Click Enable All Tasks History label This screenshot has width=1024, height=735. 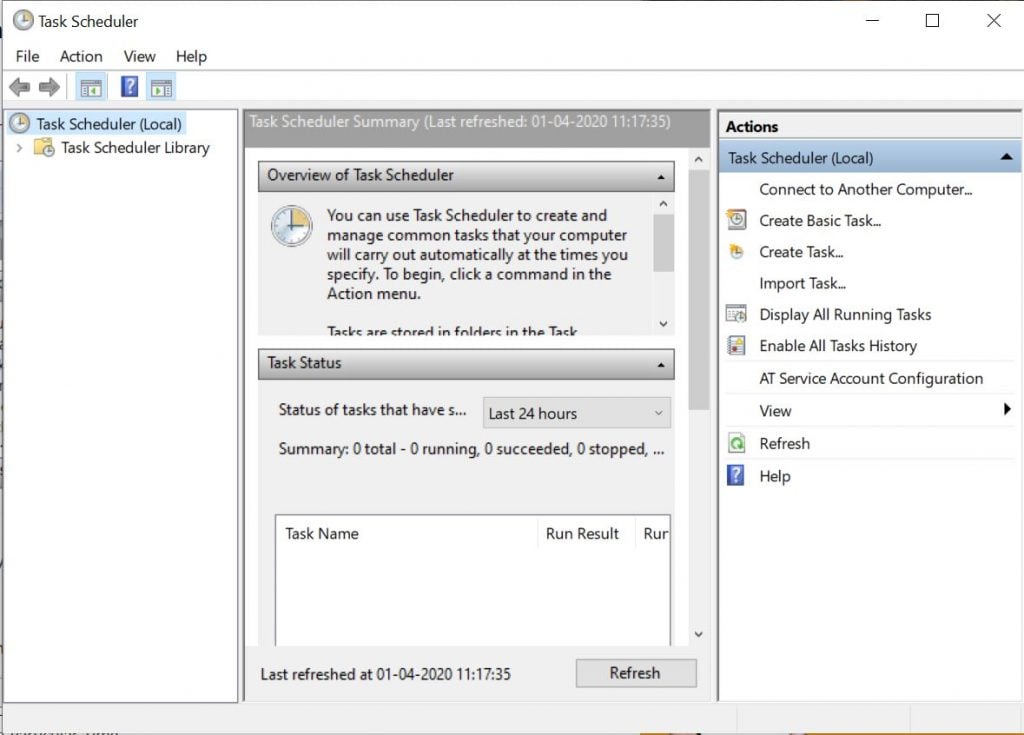coord(838,346)
